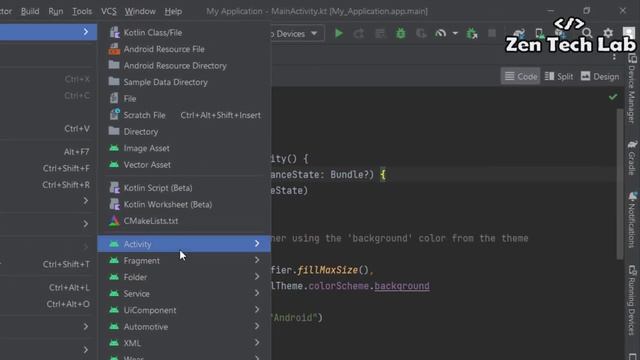Click the Ctrl+Shift+T context entry
The image size is (640, 360).
[x=48, y=264]
